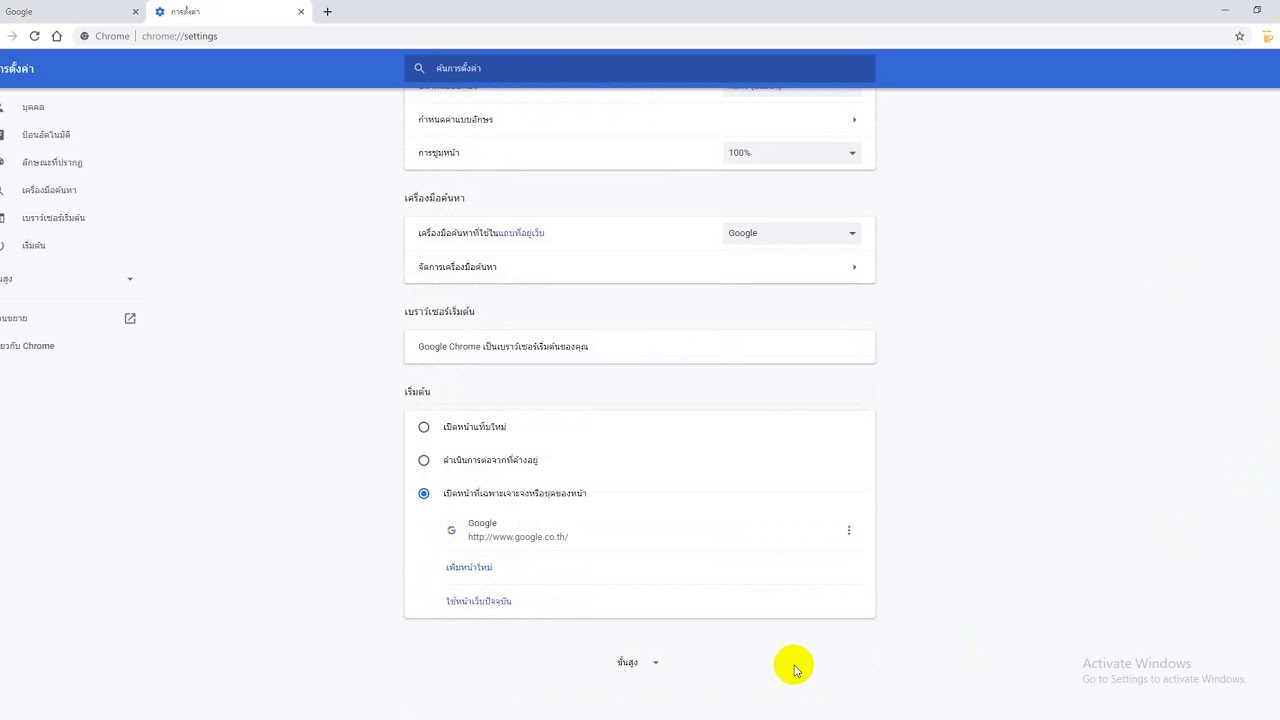Switch to the Google tab

pos(65,12)
